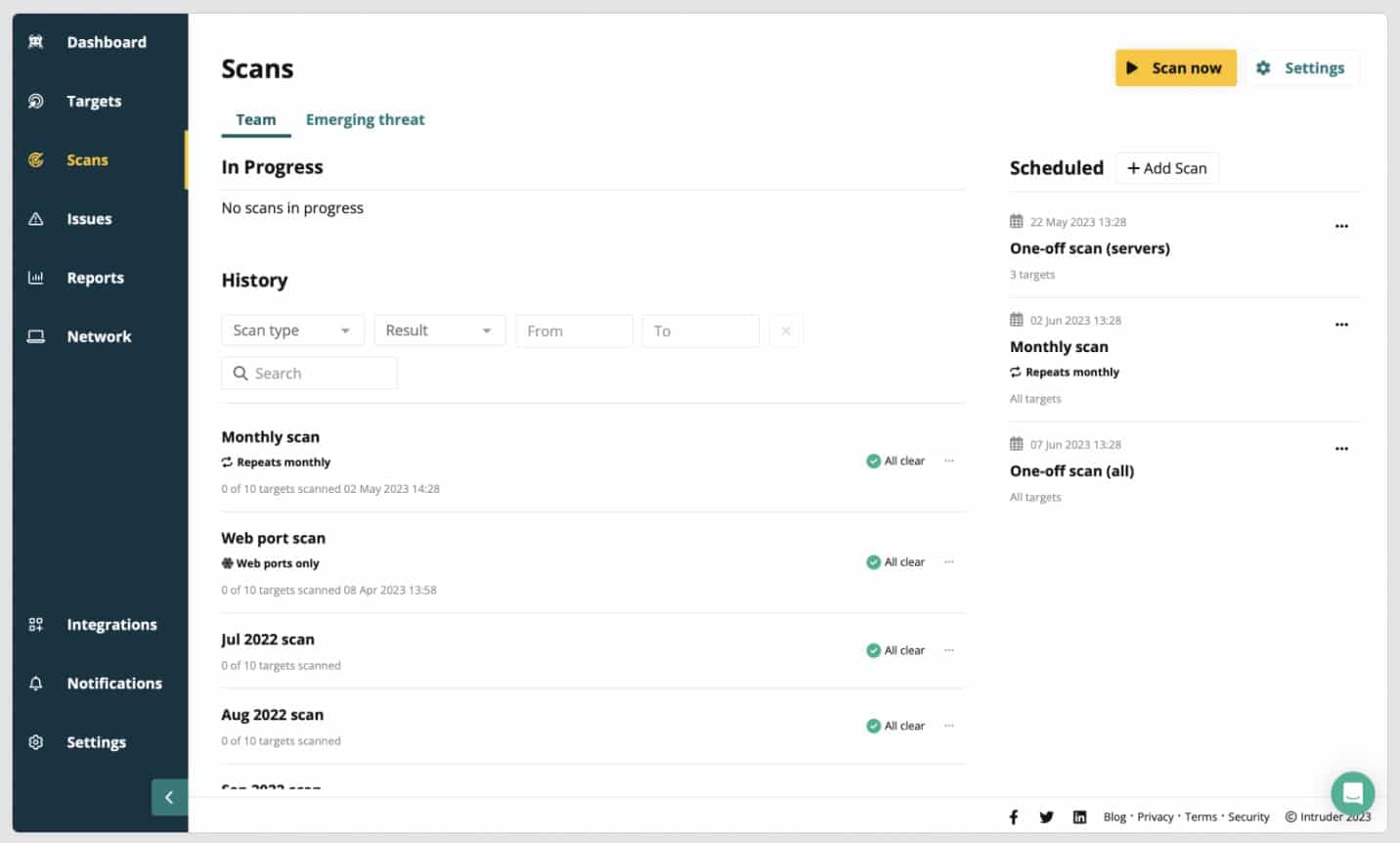Open the Result filter dropdown
Viewport: 1400px width, 843px height.
tap(440, 331)
